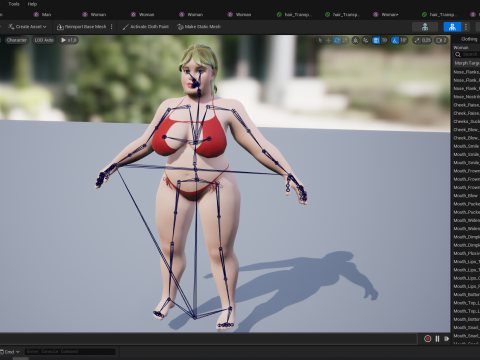Open the Character viewport menu
The image size is (480, 360).
coord(16,40)
